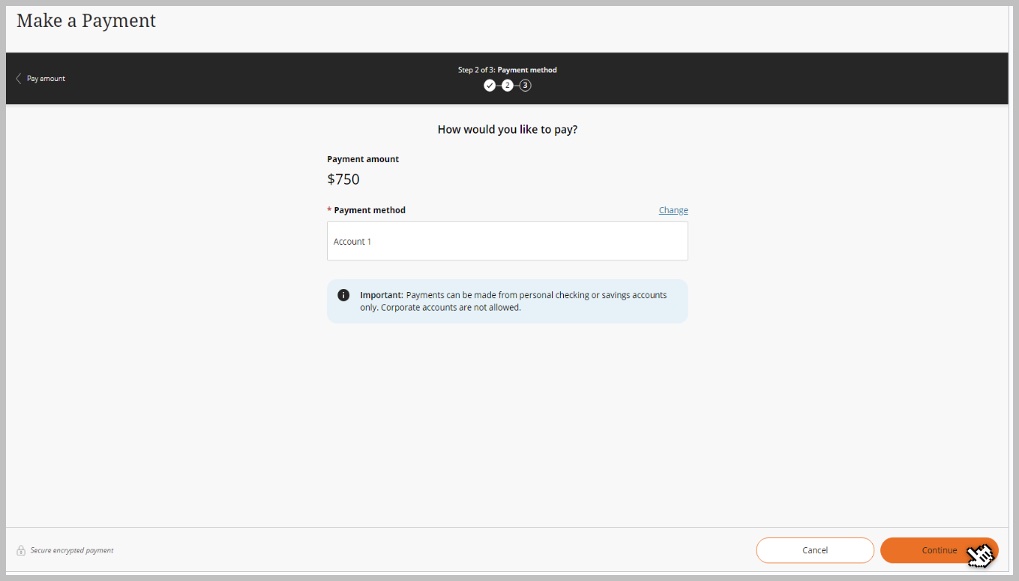Click the Step 2 of 3 header text
1019x581 pixels.
click(x=507, y=70)
